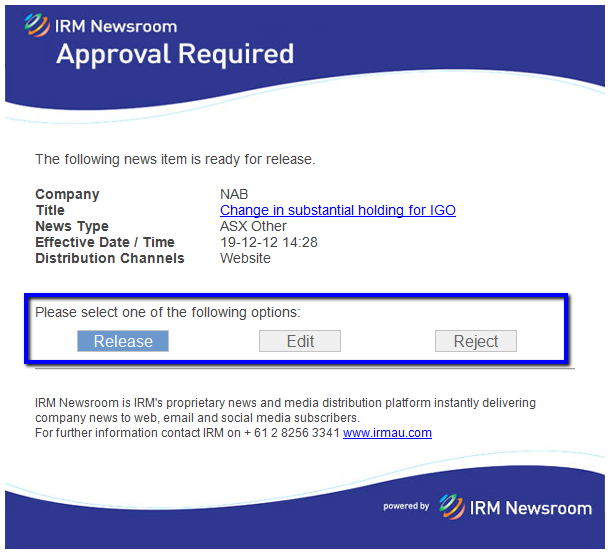Click the date value '19-12-12 14:28'

[x=269, y=242]
